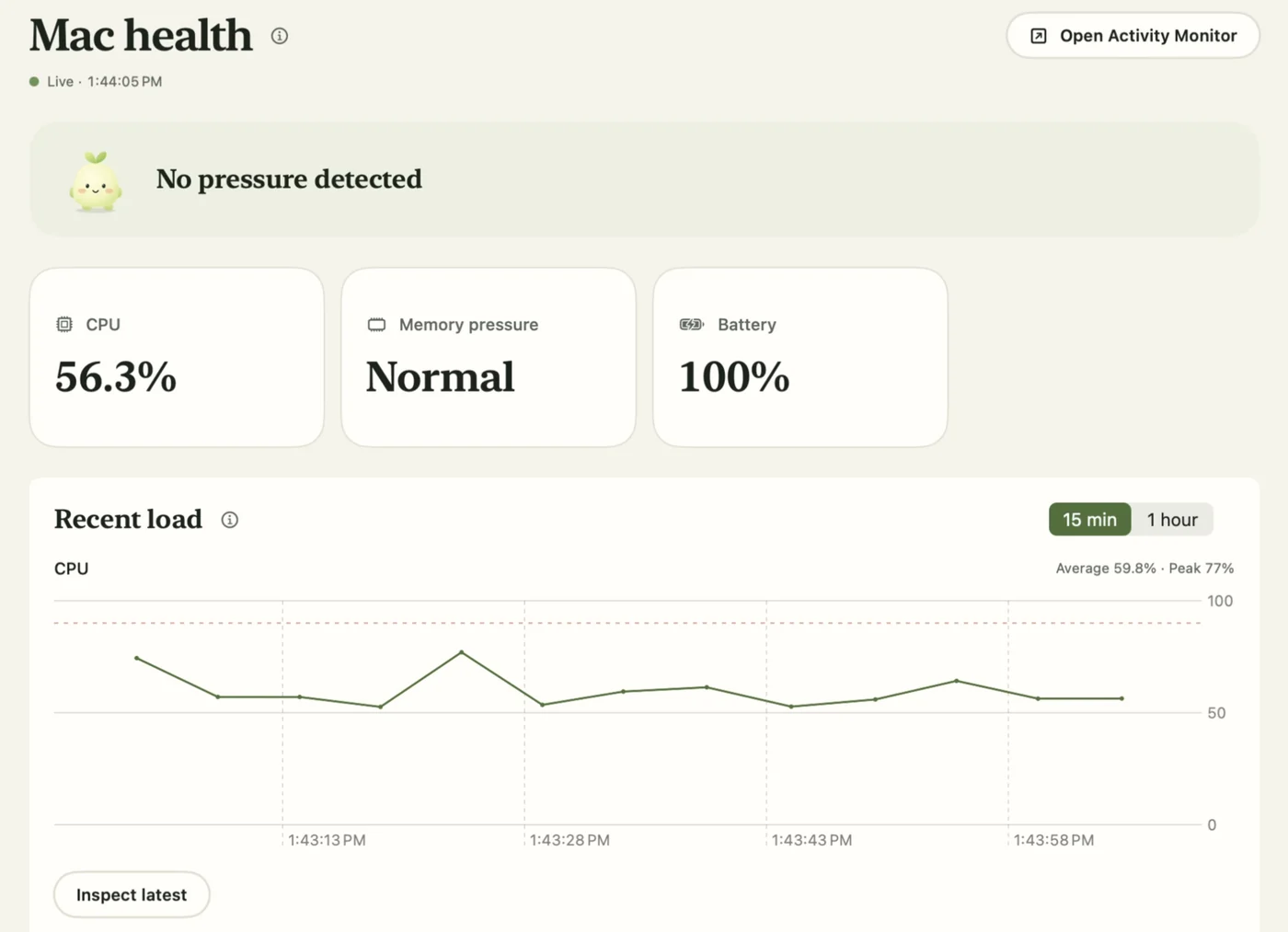Switch the chart to 15 min range

(x=1090, y=520)
